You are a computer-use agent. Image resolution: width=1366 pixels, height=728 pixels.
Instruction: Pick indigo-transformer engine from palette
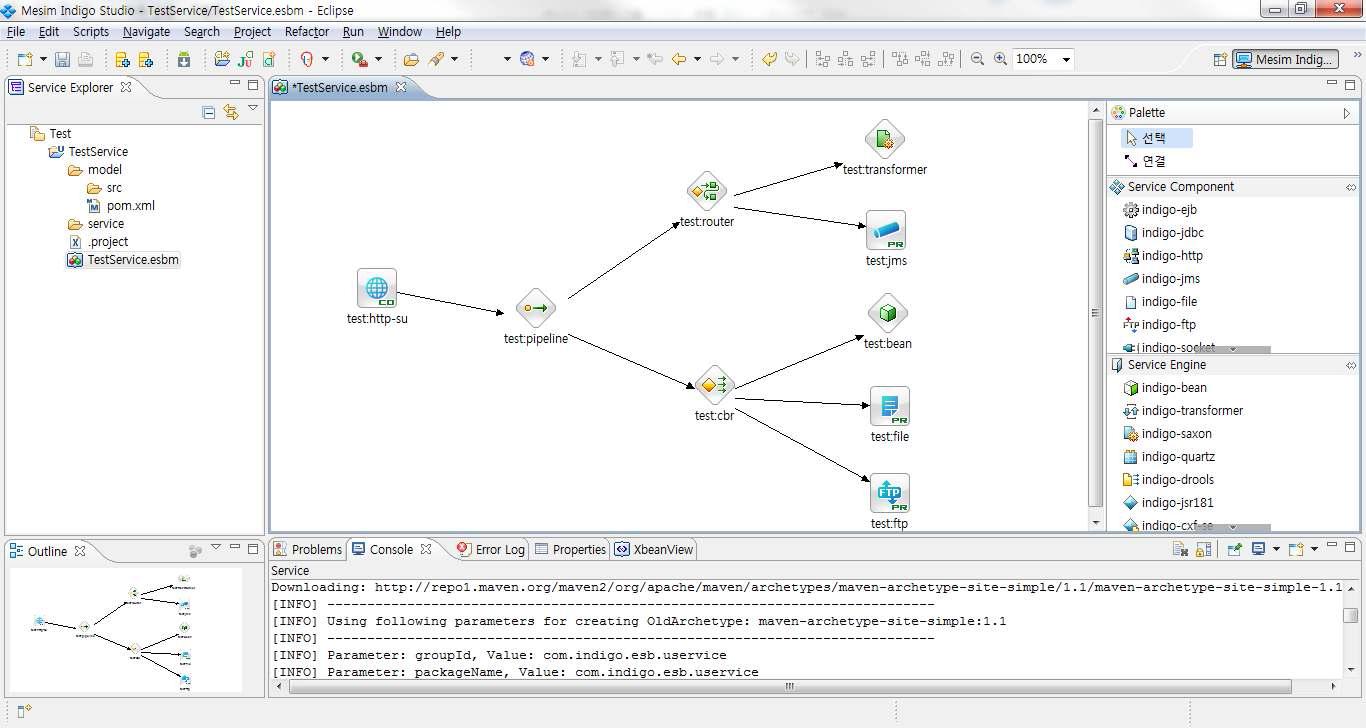(1183, 411)
